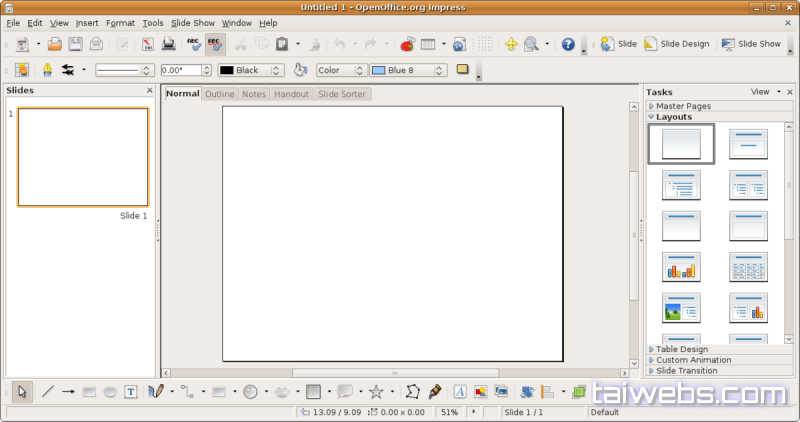Click the Stars shapes tool

[376, 392]
